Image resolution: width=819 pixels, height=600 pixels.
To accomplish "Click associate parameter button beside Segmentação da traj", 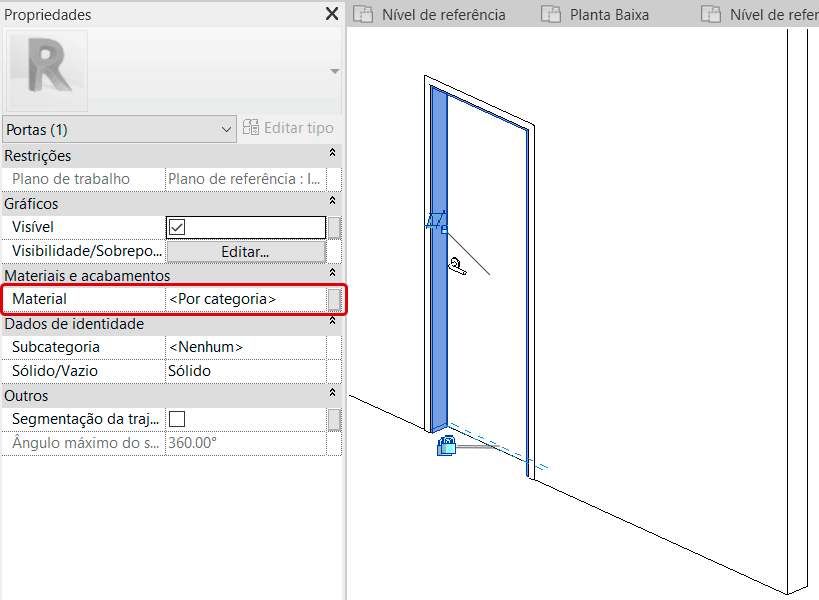I will (x=334, y=419).
